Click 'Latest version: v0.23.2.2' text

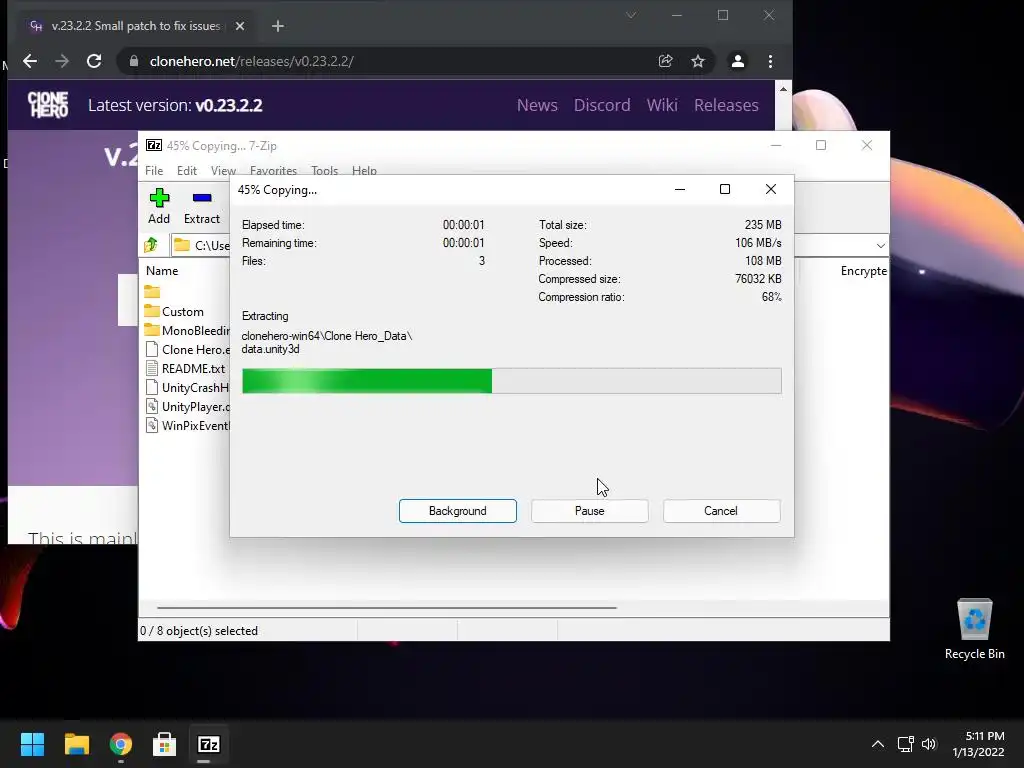(x=175, y=105)
